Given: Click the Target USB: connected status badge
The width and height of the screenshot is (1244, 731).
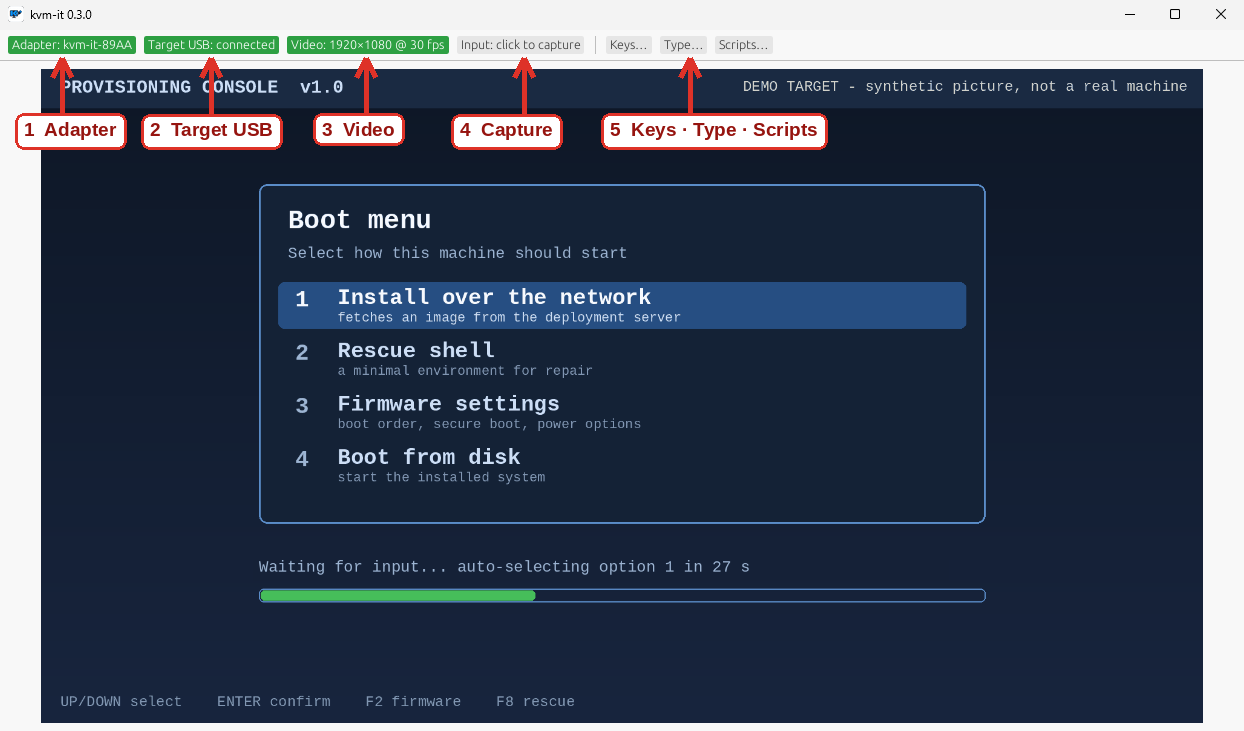Looking at the screenshot, I should (211, 45).
